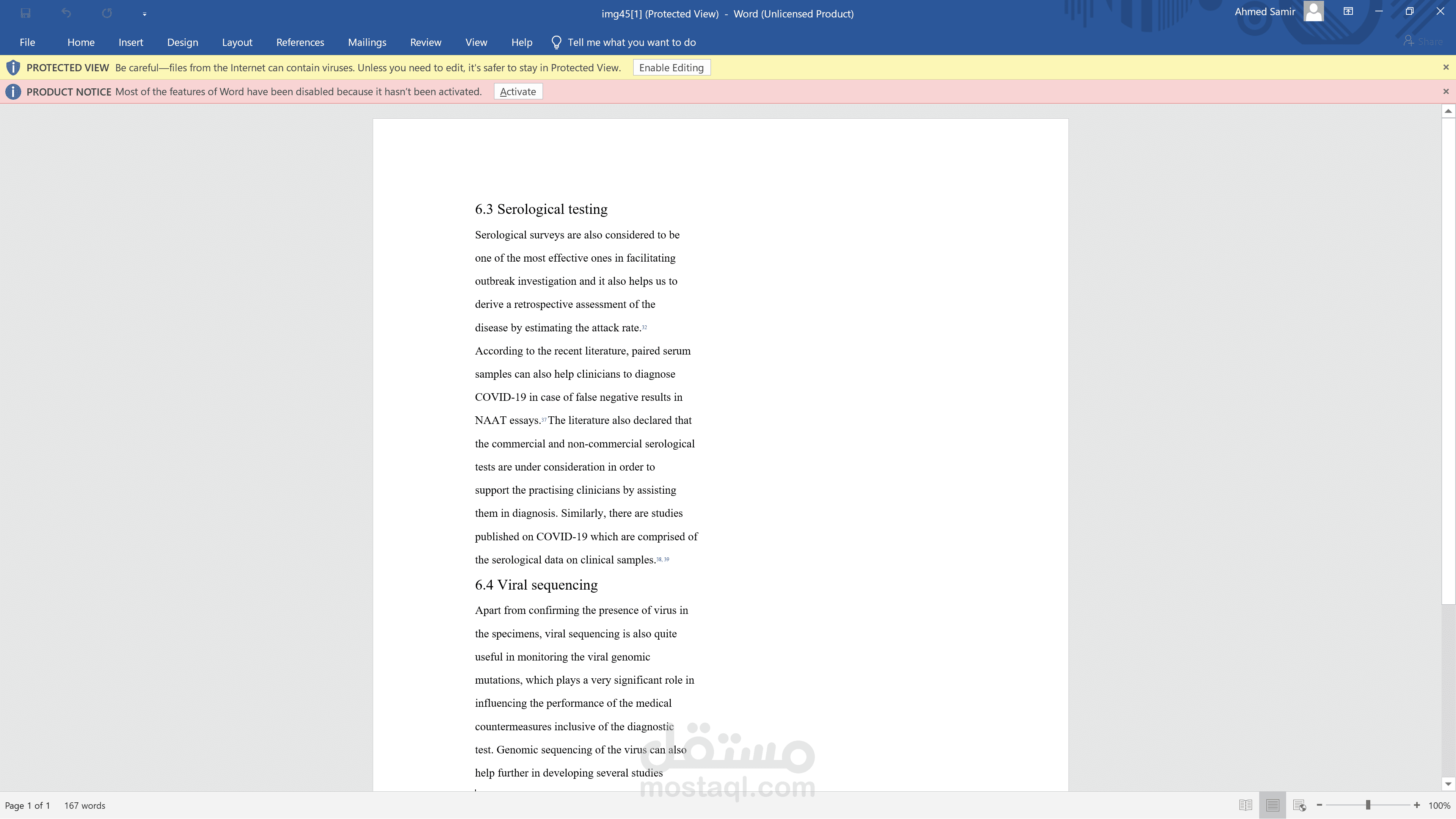Click the Share button

(1423, 41)
